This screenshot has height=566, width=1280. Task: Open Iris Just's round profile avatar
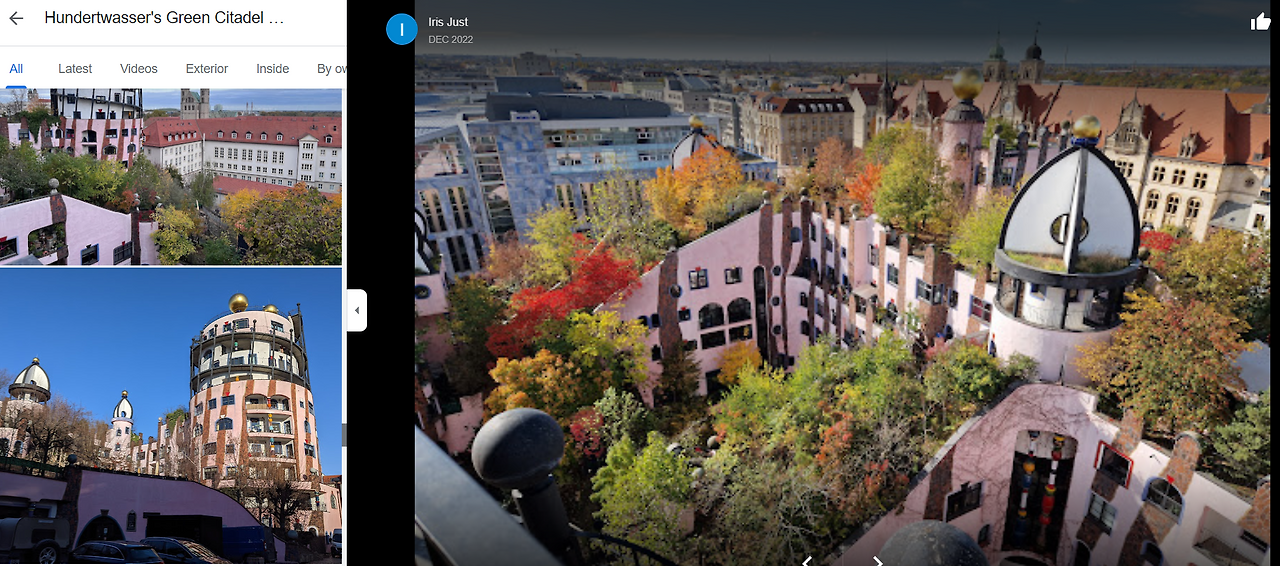click(402, 29)
